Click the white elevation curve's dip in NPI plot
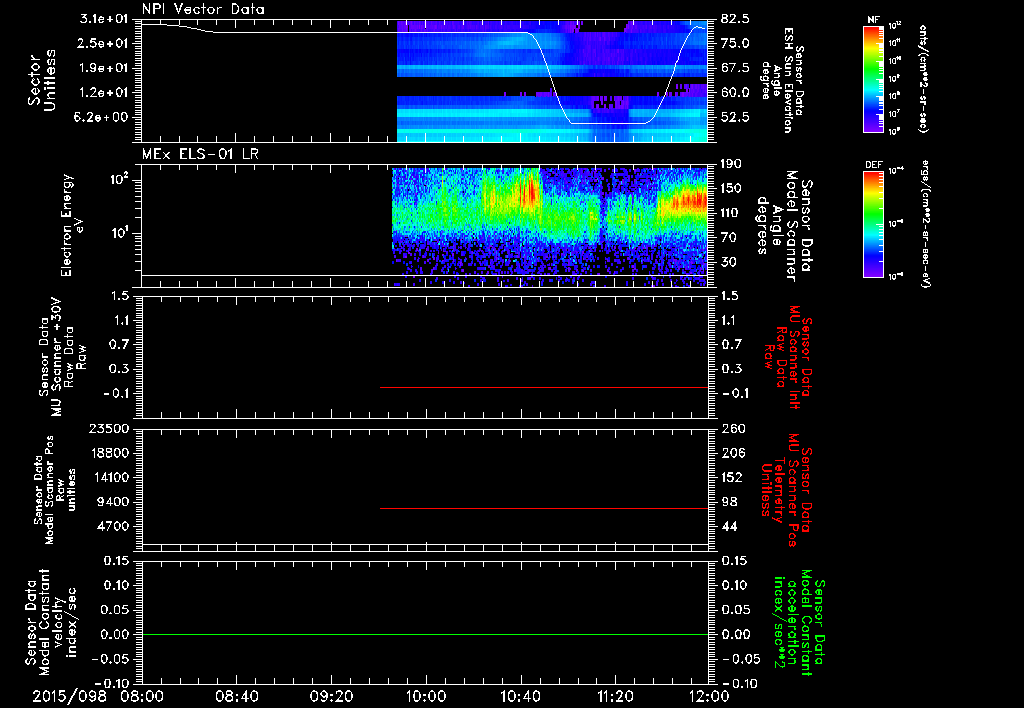This screenshot has height=708, width=1024. click(607, 122)
